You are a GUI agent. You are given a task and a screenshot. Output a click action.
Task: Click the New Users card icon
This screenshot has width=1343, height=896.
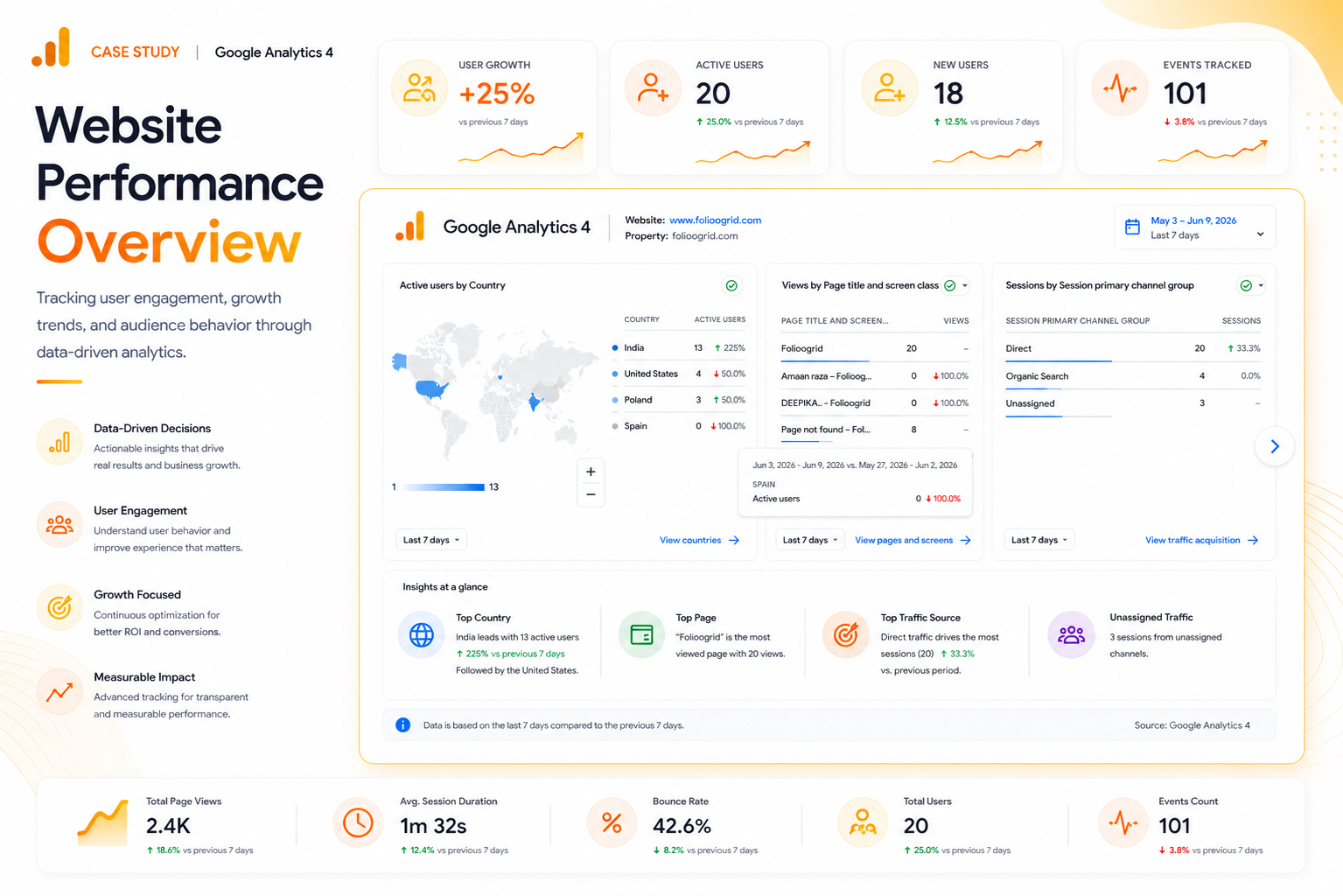pos(889,88)
